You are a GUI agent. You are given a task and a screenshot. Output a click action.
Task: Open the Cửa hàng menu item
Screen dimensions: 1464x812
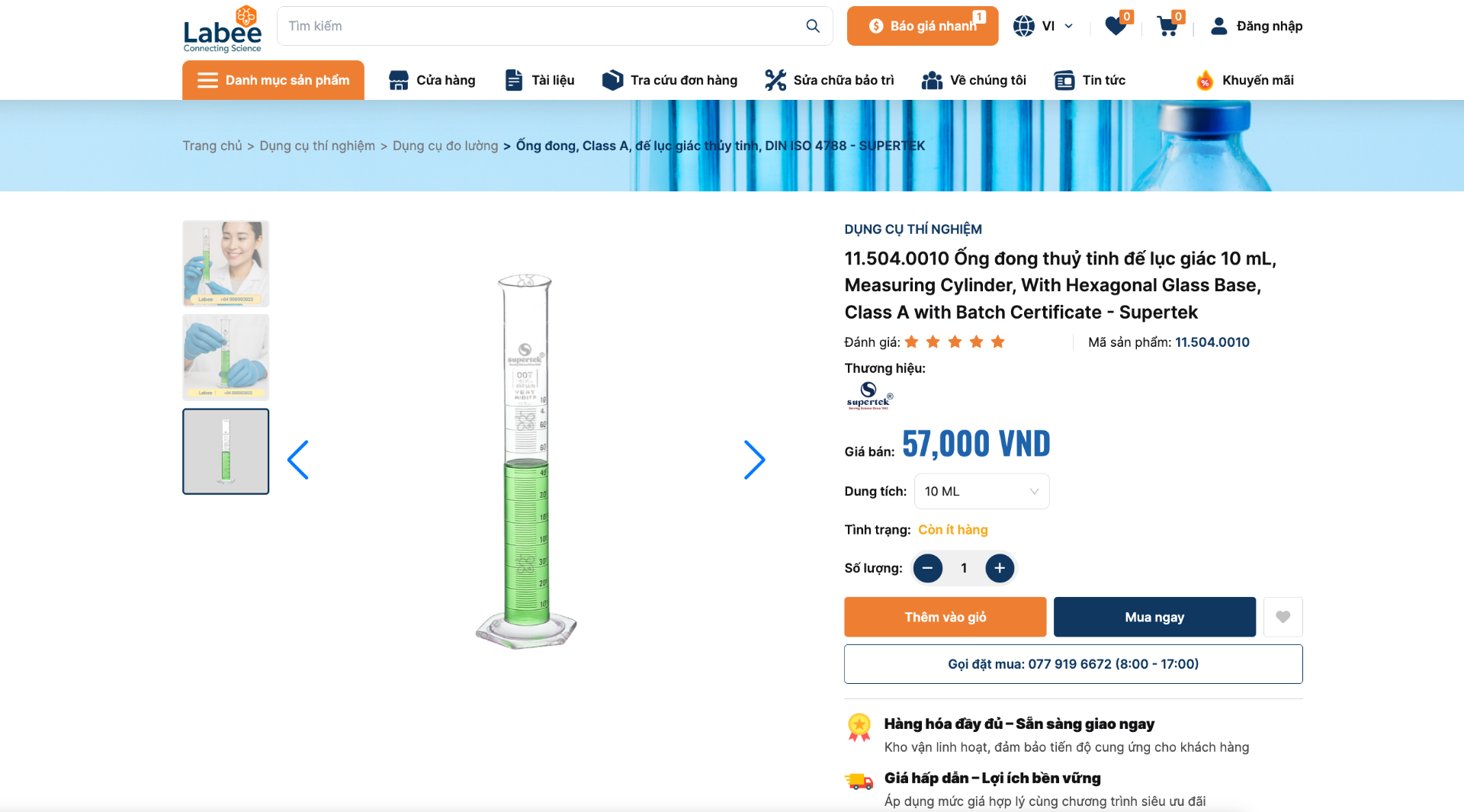point(432,80)
